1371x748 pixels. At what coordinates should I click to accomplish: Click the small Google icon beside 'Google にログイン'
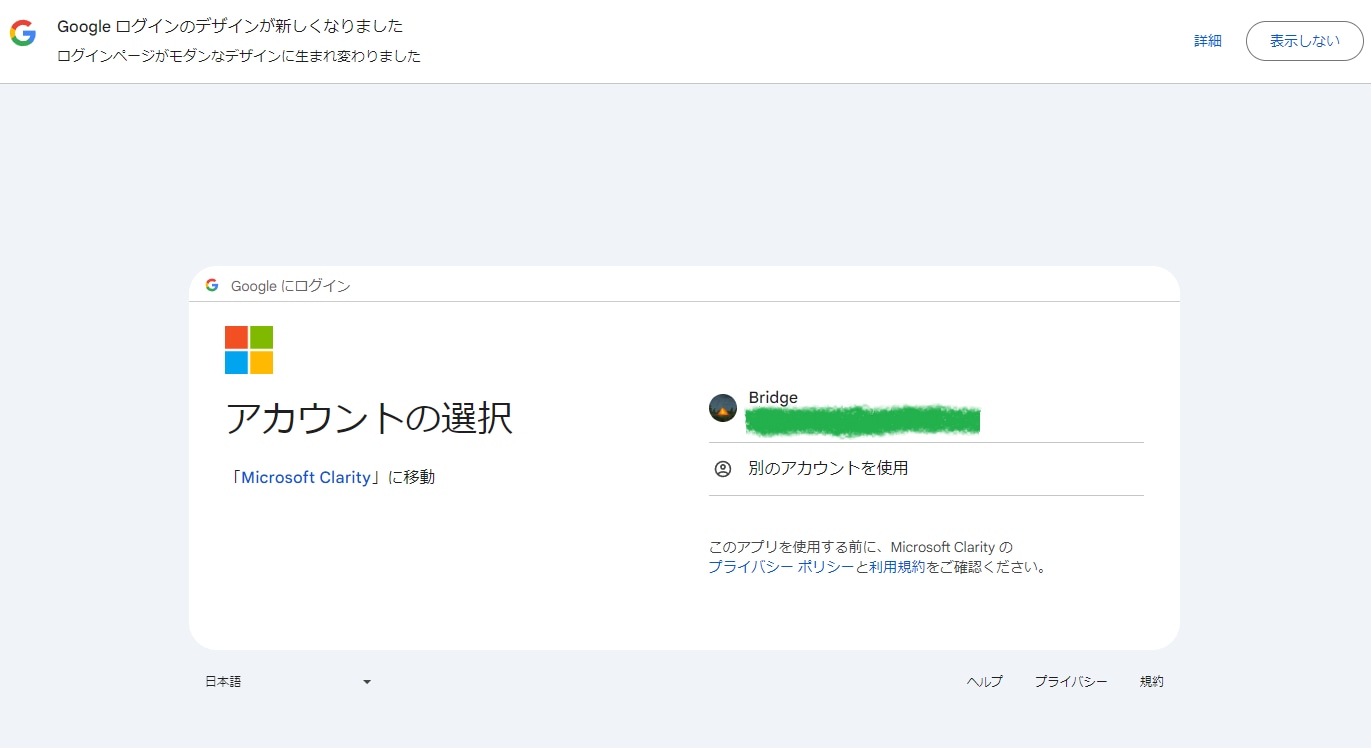click(x=212, y=285)
